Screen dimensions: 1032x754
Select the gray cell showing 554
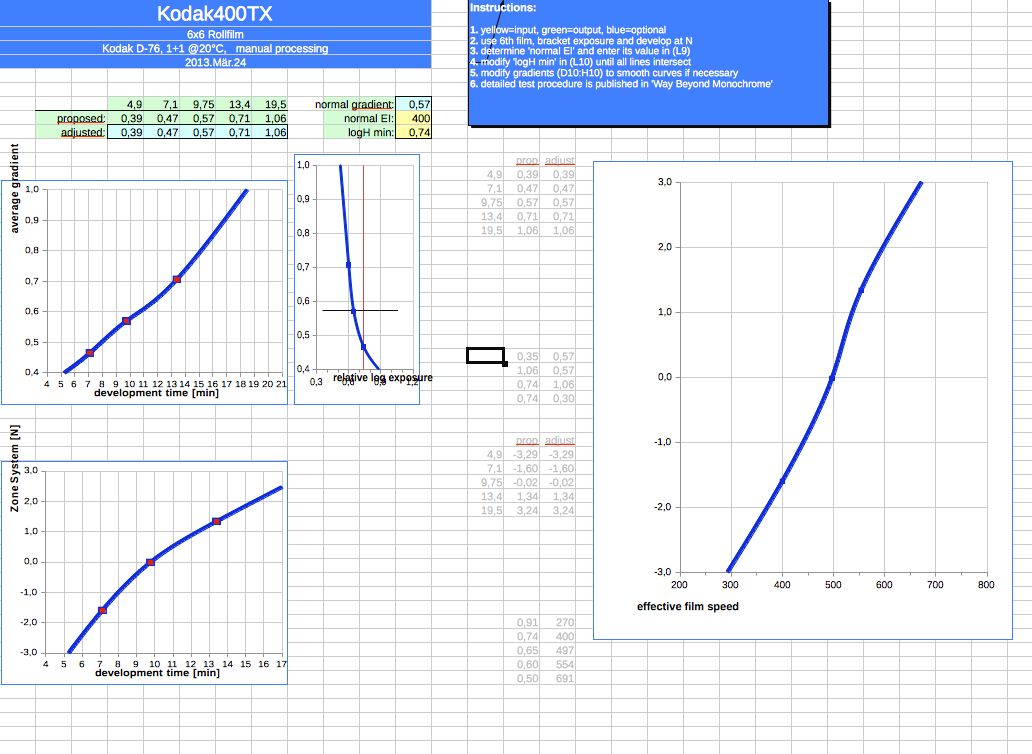coord(557,665)
